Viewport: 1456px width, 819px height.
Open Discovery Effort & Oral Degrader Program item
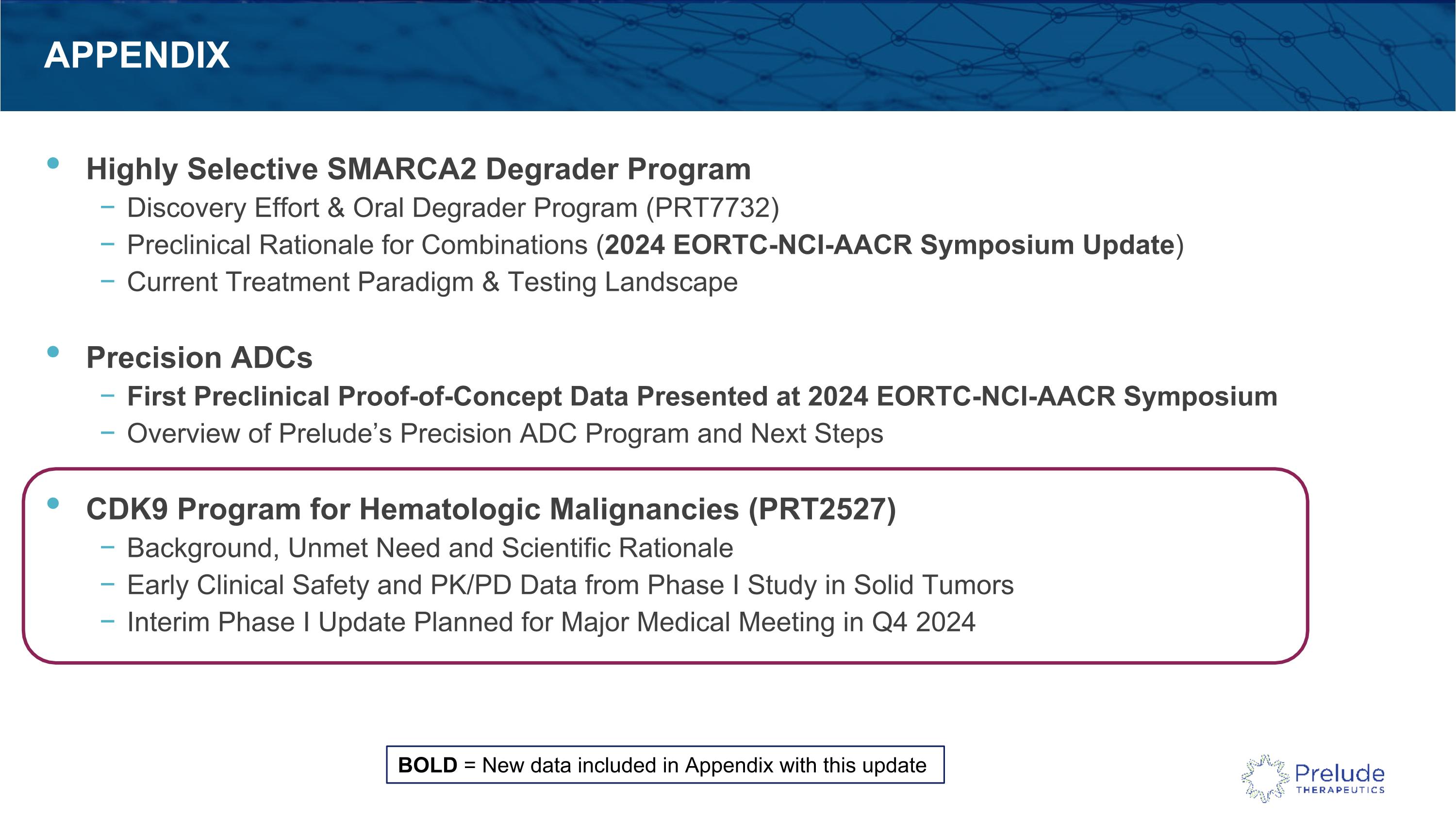point(453,207)
